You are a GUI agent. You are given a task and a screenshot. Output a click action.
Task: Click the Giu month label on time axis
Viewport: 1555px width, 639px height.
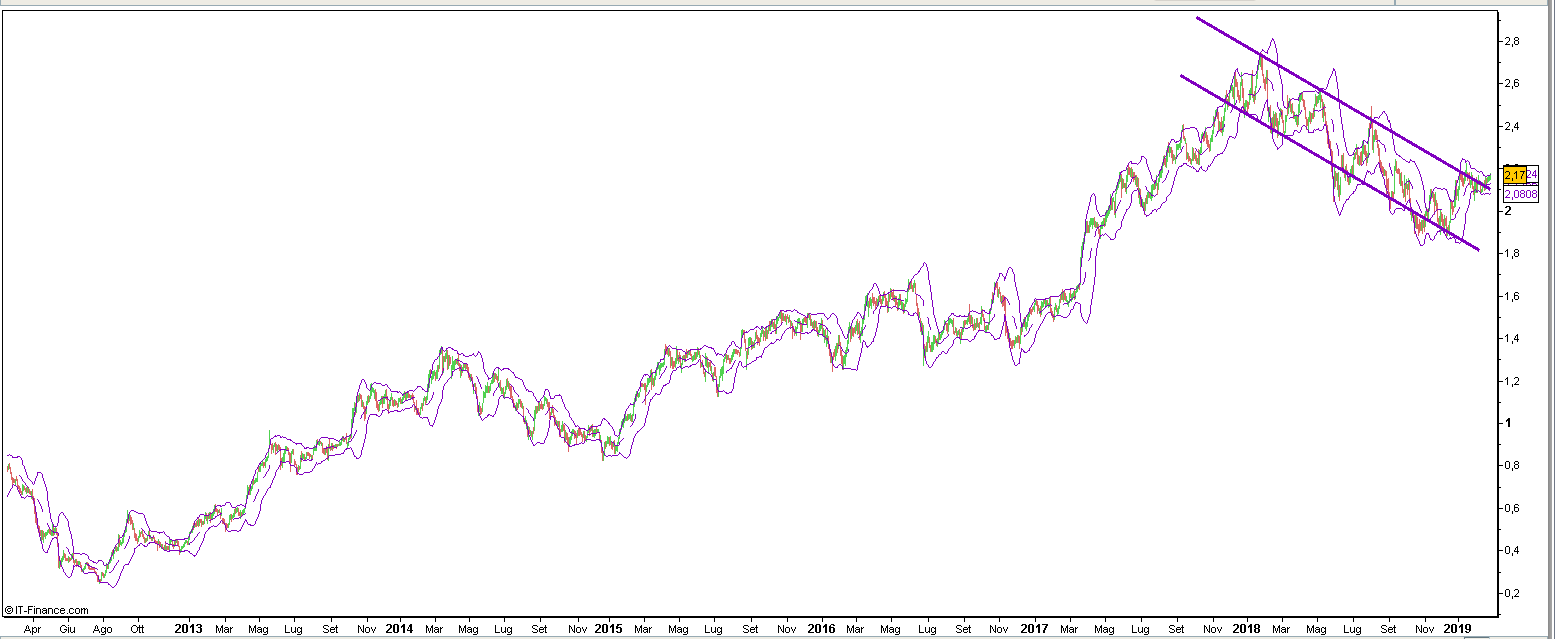pyautogui.click(x=67, y=630)
